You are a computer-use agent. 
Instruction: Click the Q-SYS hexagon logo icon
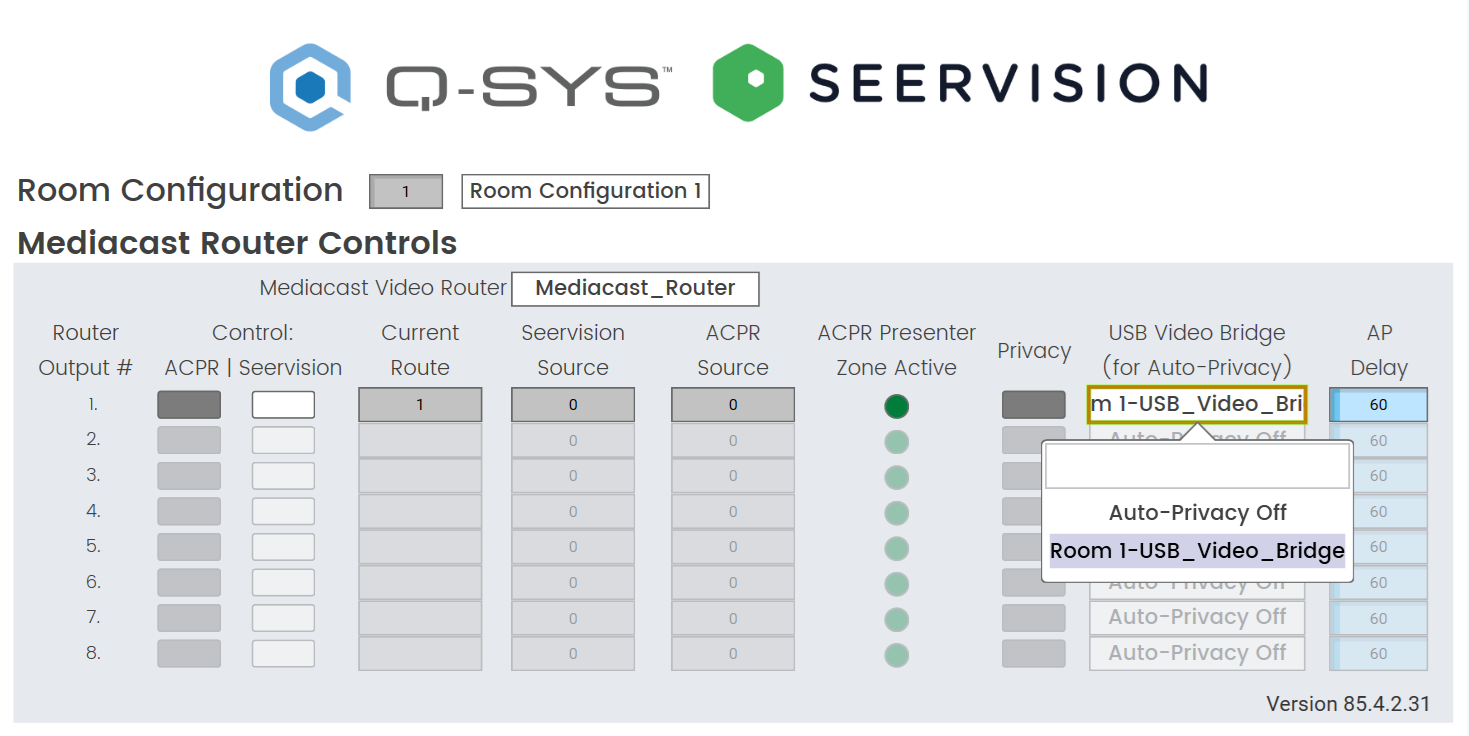coord(310,87)
